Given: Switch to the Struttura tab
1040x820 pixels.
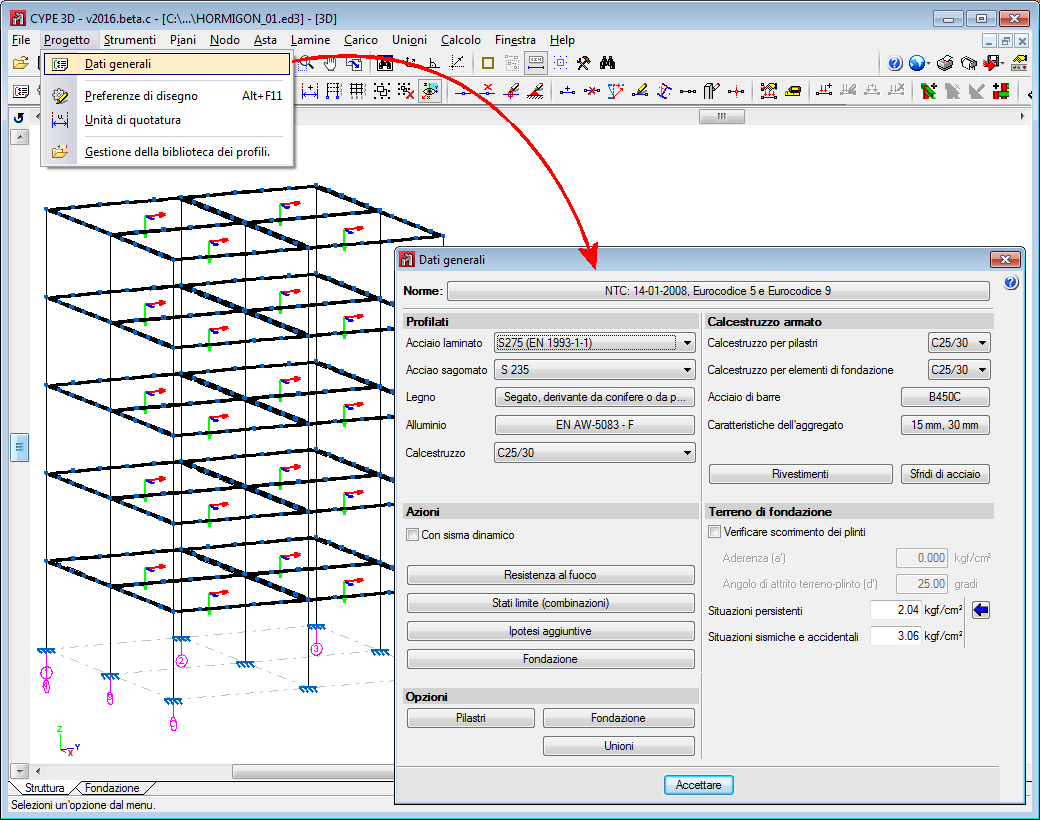Looking at the screenshot, I should pyautogui.click(x=44, y=788).
